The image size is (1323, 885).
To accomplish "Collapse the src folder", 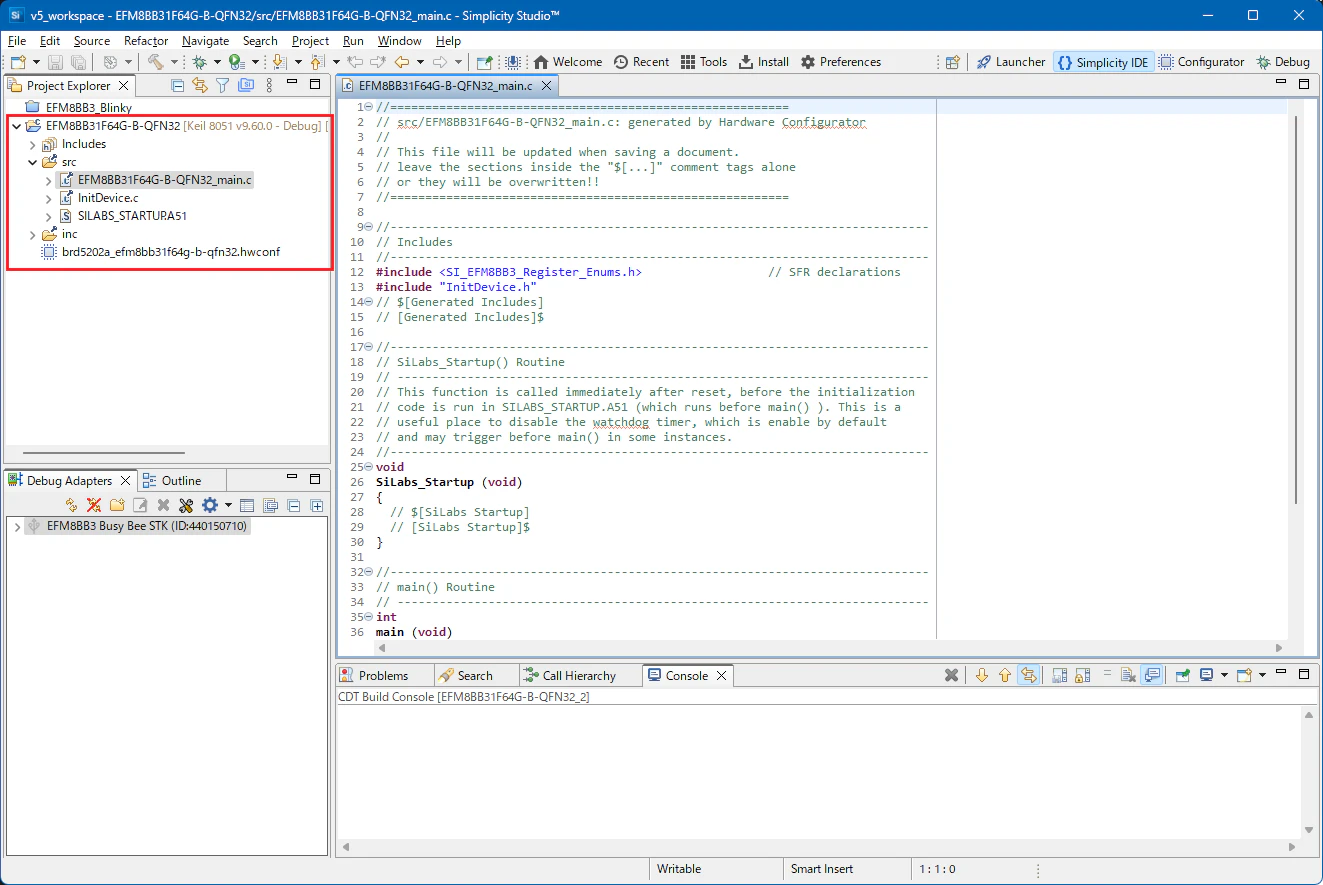I will [x=33, y=162].
